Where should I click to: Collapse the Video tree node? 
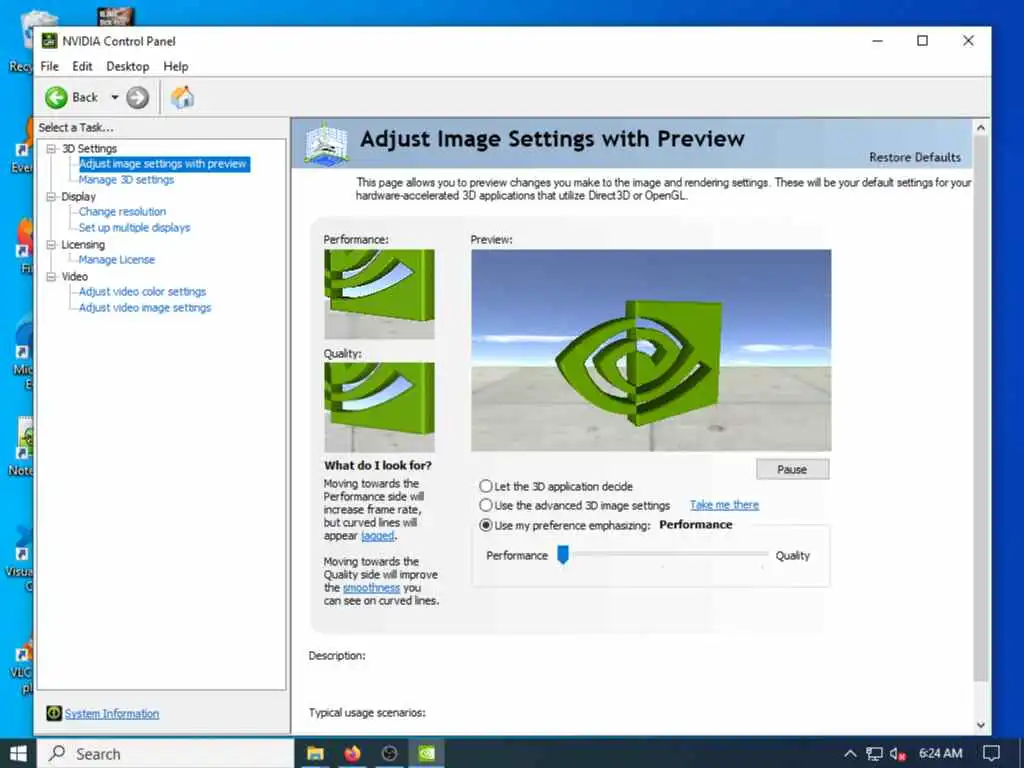coord(51,277)
